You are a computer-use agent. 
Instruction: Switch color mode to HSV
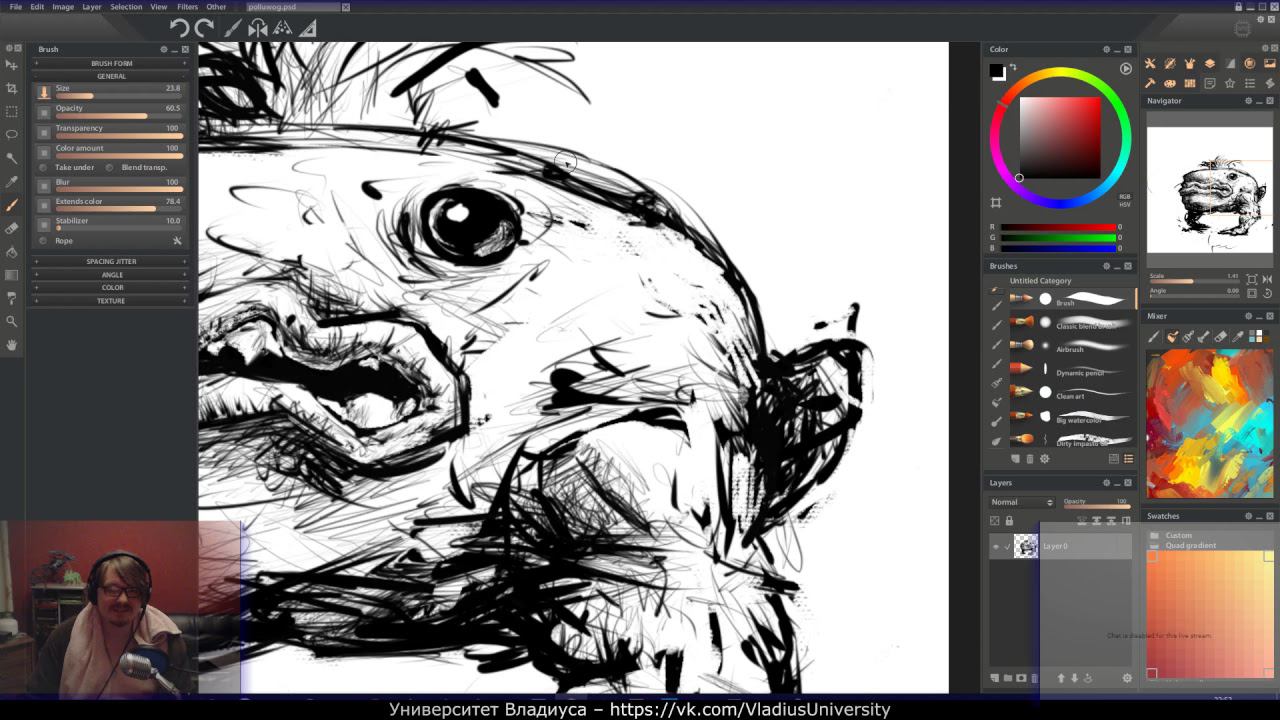pos(1125,204)
